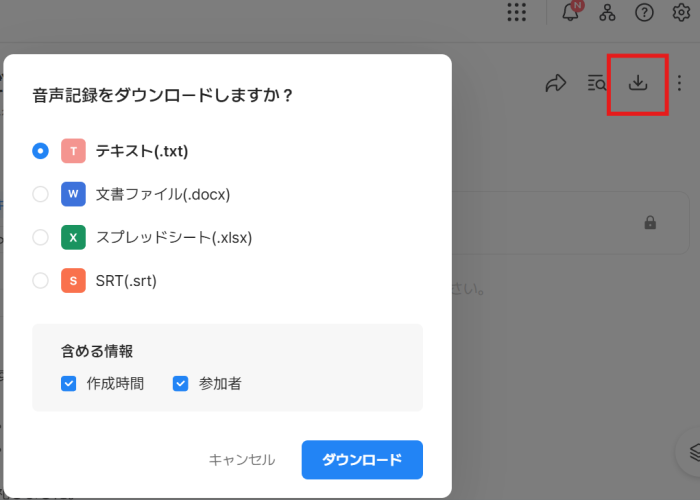Click the search-in-transcript icon

pyautogui.click(x=597, y=83)
